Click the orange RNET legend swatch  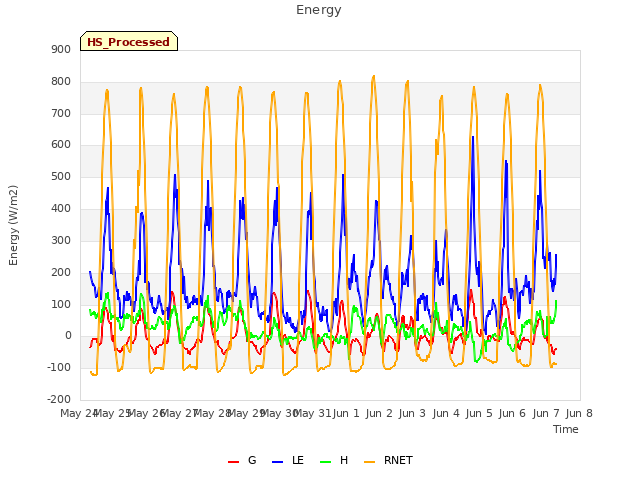point(369,462)
